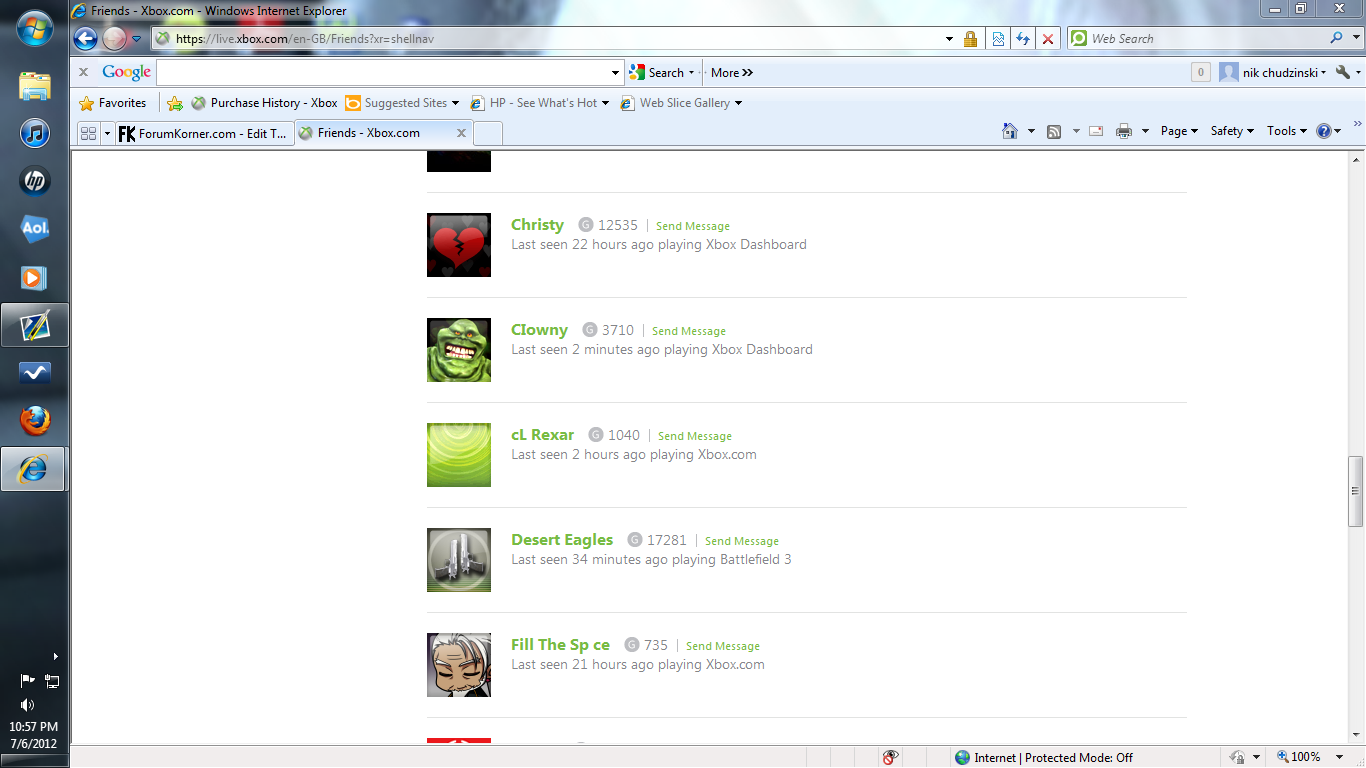This screenshot has width=1366, height=768.
Task: Open the address bar dropdown arrow
Action: [949, 39]
